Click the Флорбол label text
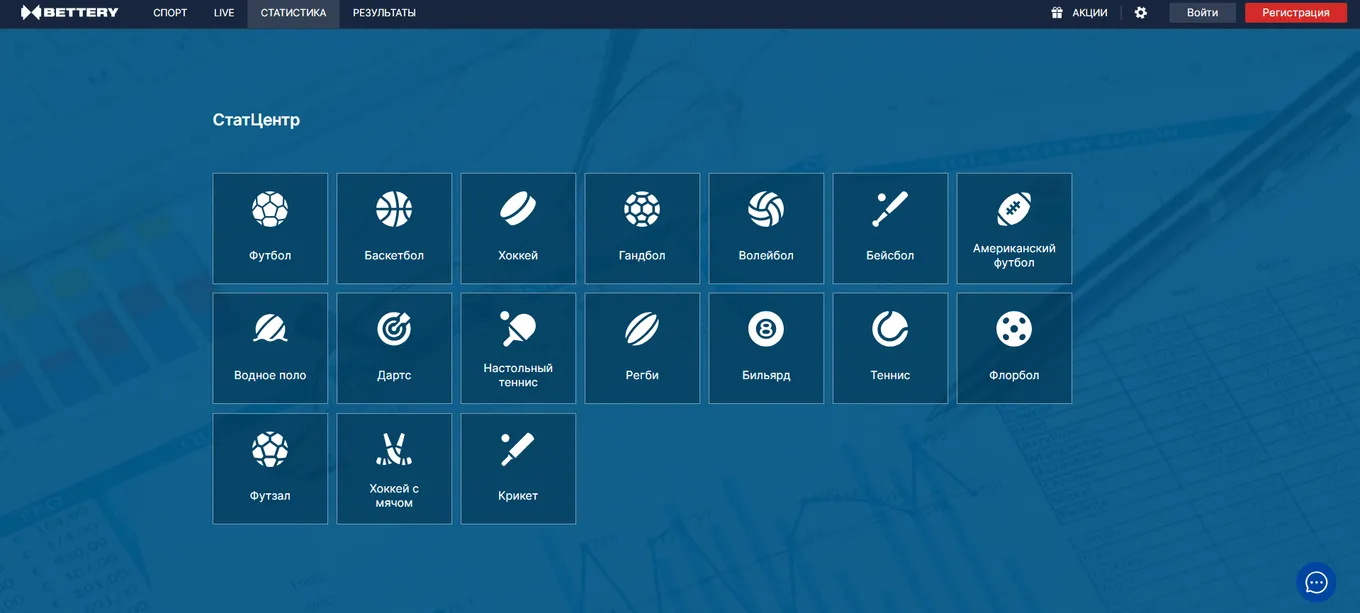Image resolution: width=1360 pixels, height=613 pixels. 1014,375
